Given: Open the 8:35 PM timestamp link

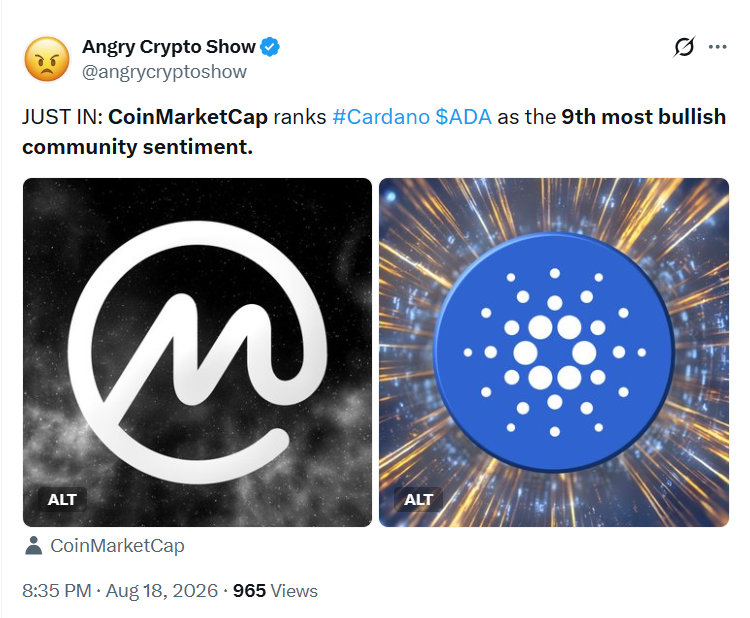Looking at the screenshot, I should (x=56, y=591).
